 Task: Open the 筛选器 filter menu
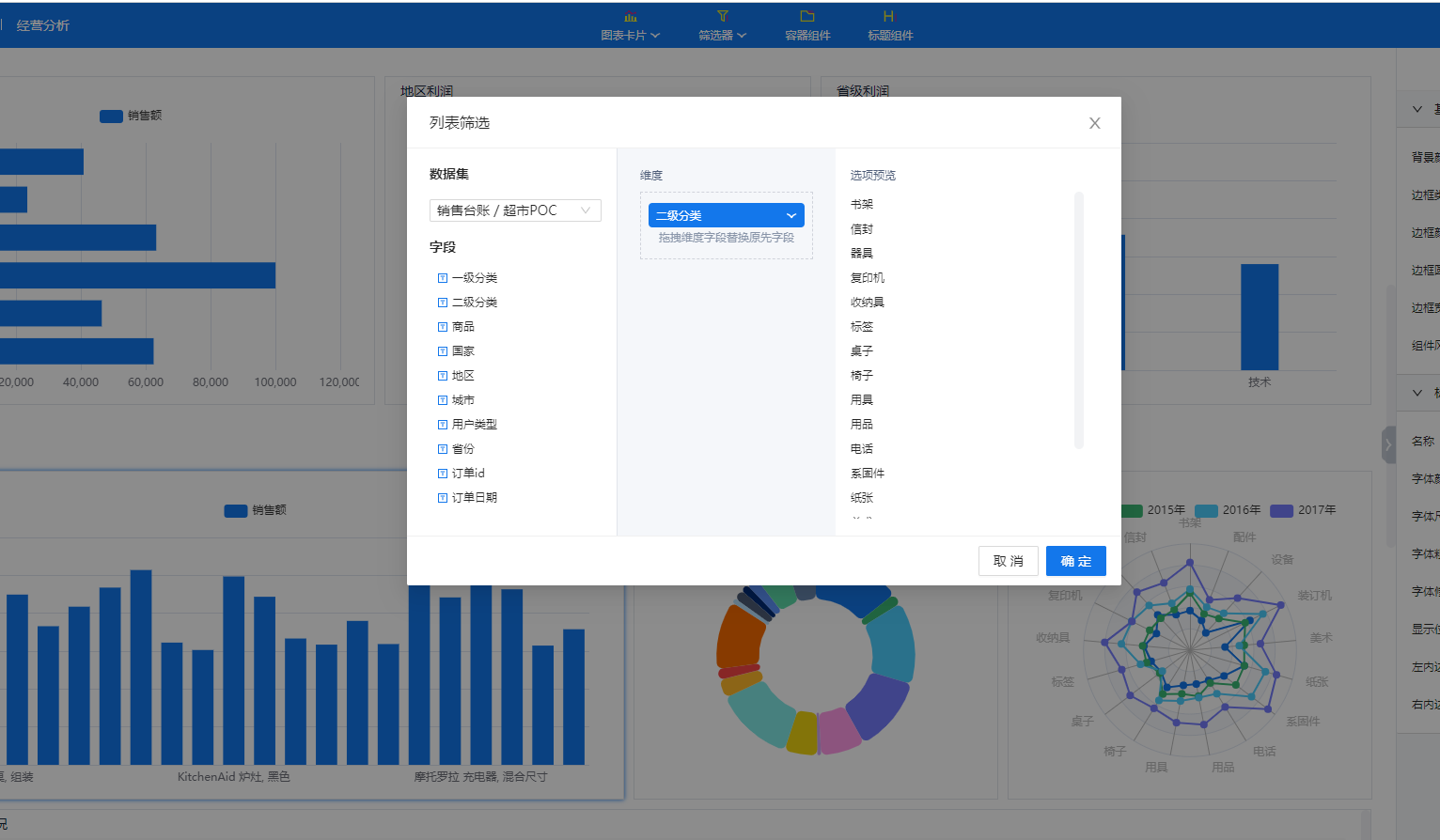[722, 26]
